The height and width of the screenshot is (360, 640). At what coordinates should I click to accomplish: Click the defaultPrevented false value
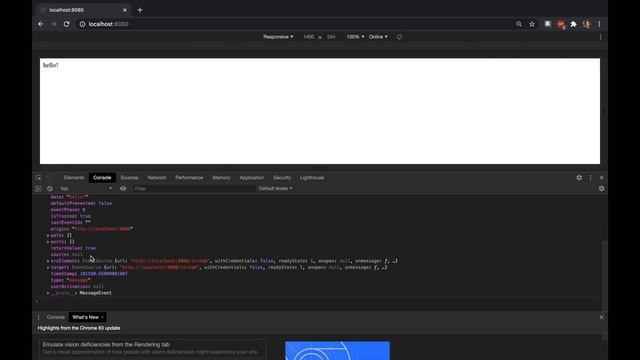click(x=105, y=203)
